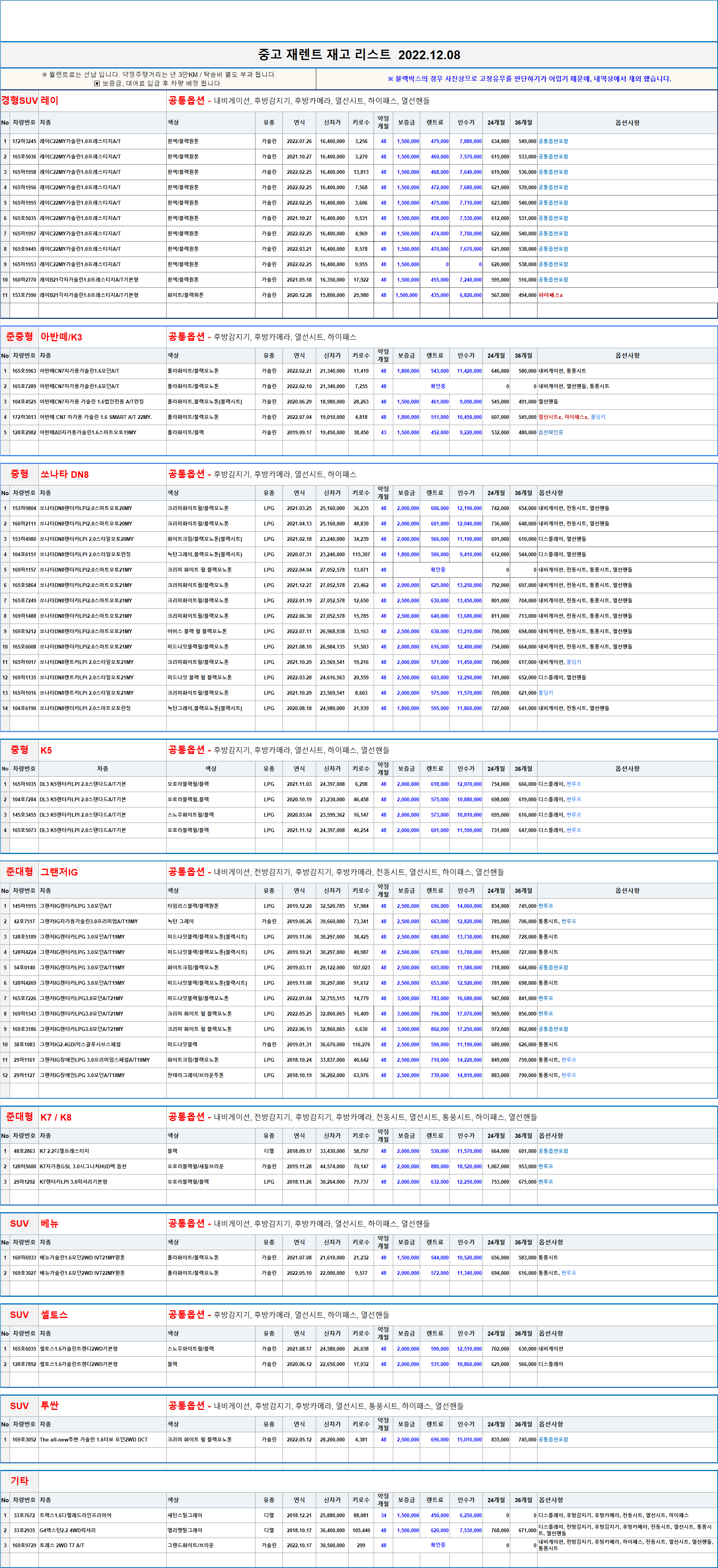
Task: Click mileage 299 in 토레스 row
Action: (361, 1545)
